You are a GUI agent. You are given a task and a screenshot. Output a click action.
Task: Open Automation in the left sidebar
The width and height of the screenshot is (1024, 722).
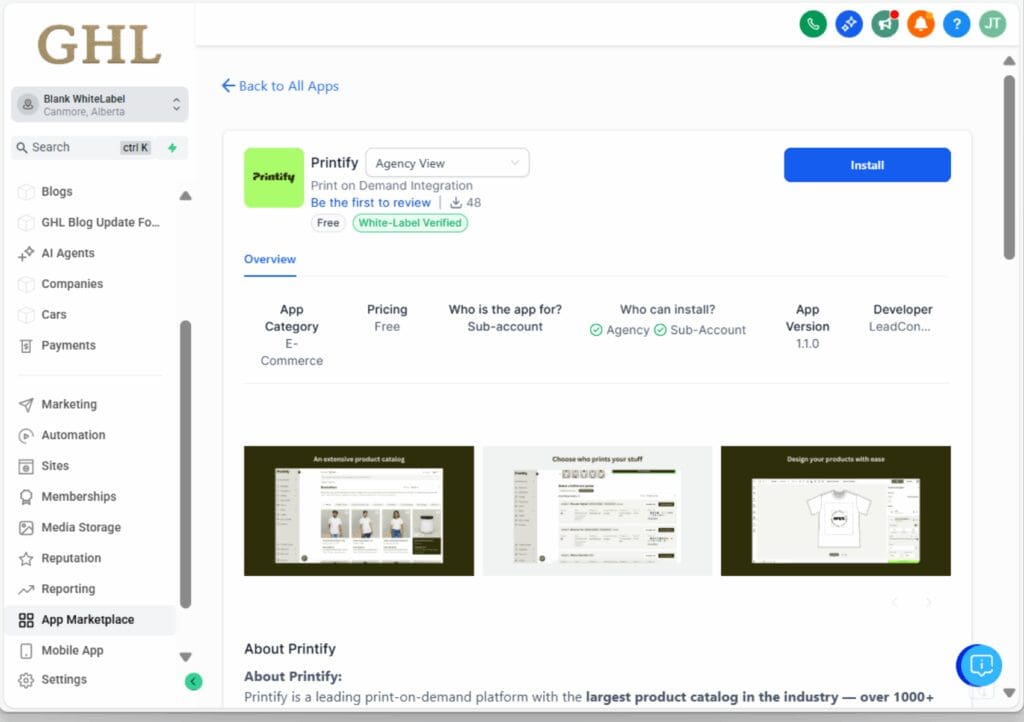[74, 435]
